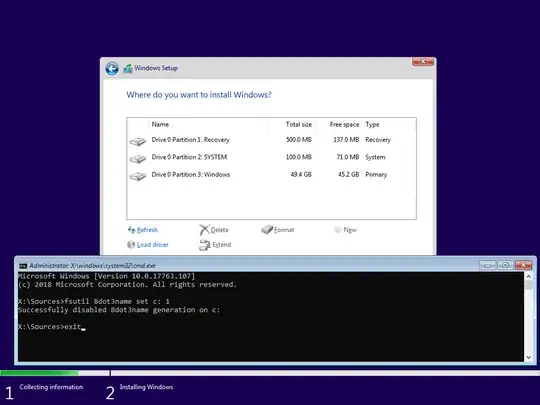This screenshot has width=540, height=405.
Task: Click cmd scrollbar up arrow
Action: 529,276
